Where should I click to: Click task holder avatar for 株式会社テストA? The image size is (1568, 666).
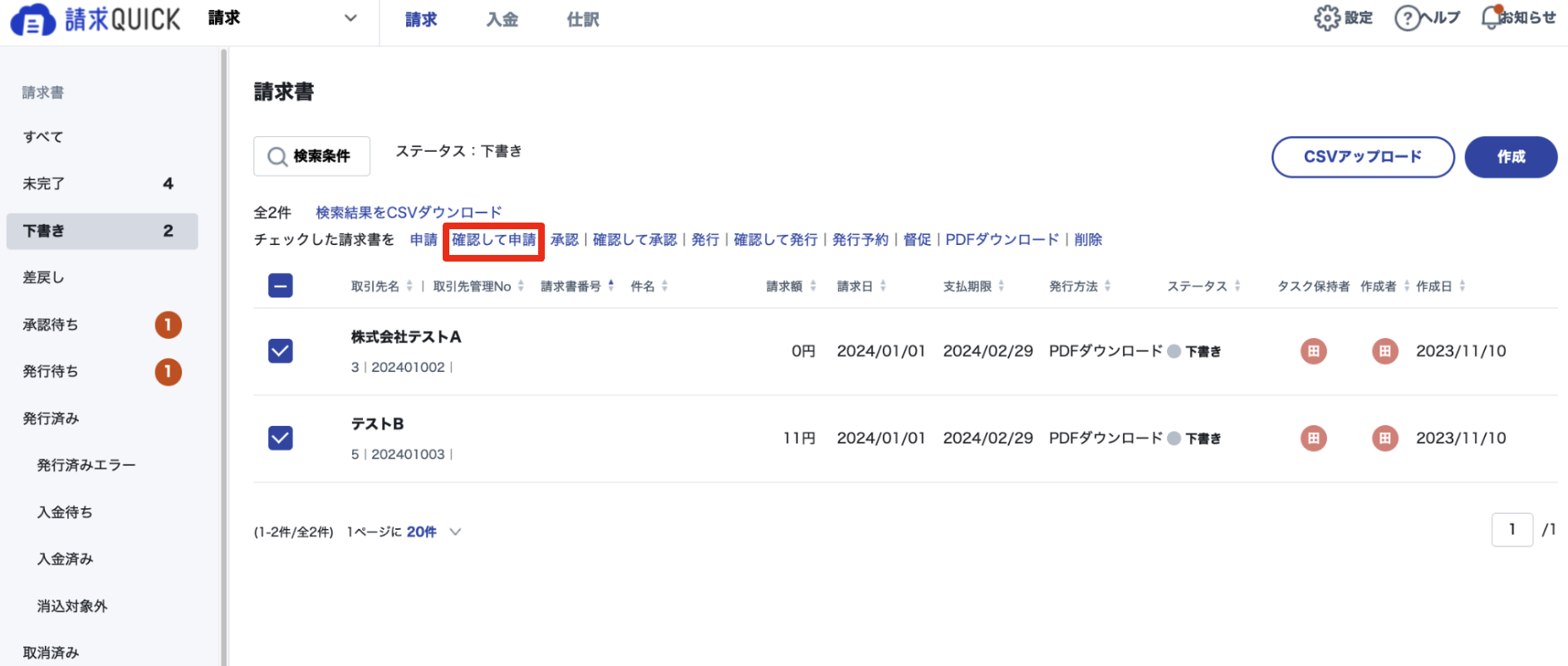pos(1313,351)
